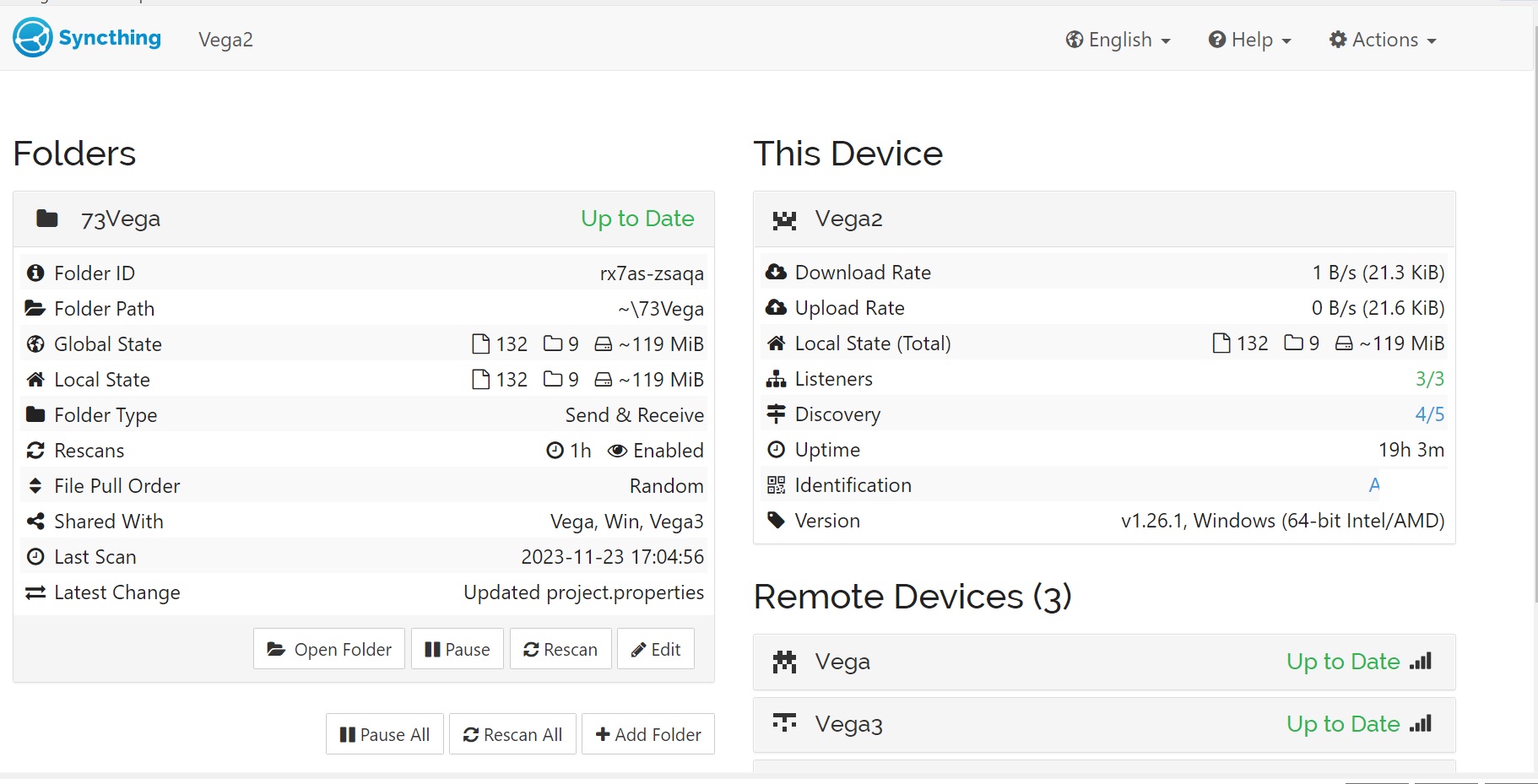The width and height of the screenshot is (1538, 784).
Task: Click the Vega2 device name in navbar
Action: (x=225, y=40)
